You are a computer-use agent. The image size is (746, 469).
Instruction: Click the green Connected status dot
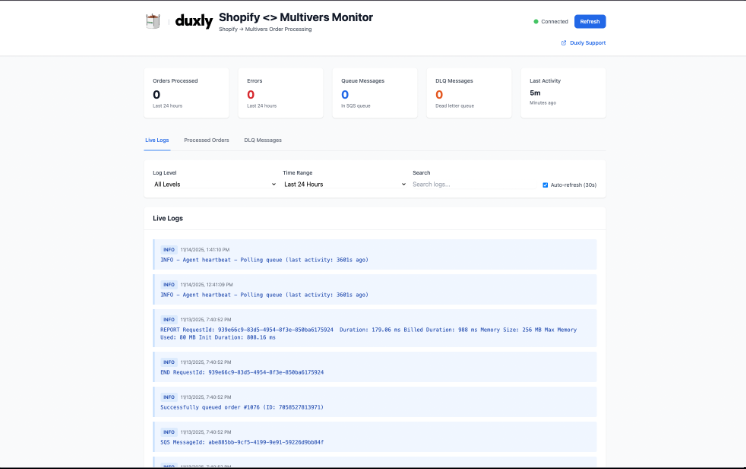[536, 21]
